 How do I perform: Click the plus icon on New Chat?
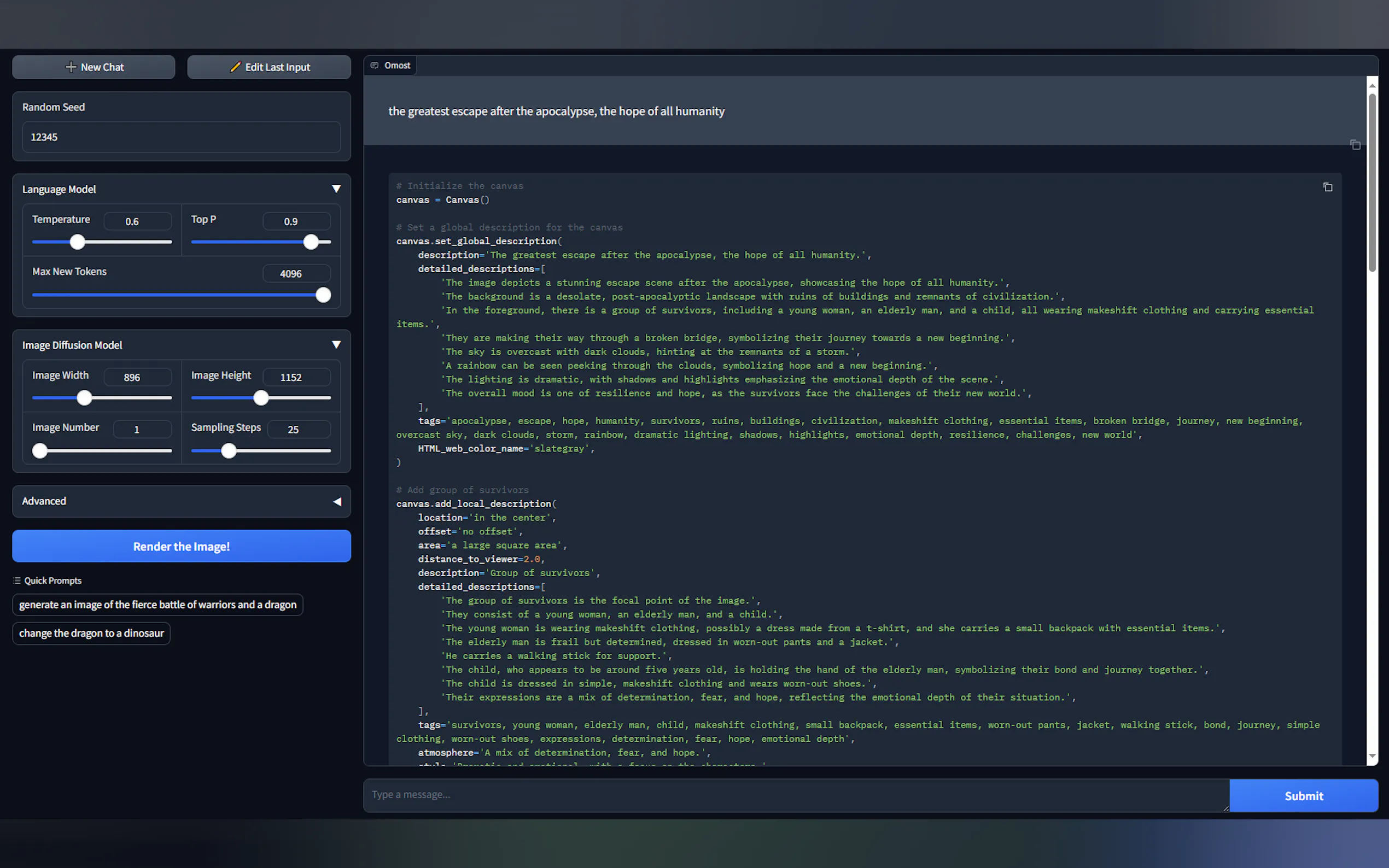pos(71,67)
